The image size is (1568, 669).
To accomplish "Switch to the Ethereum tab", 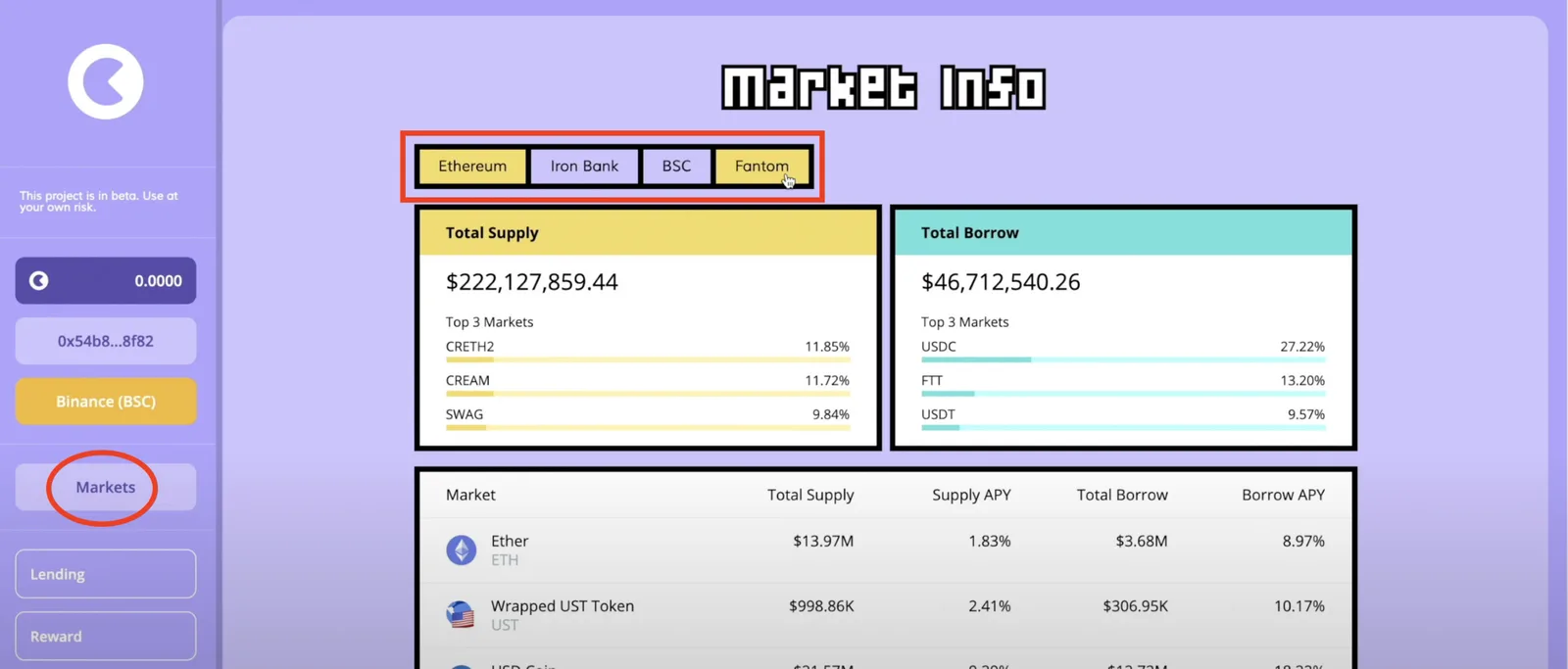I will tap(472, 167).
